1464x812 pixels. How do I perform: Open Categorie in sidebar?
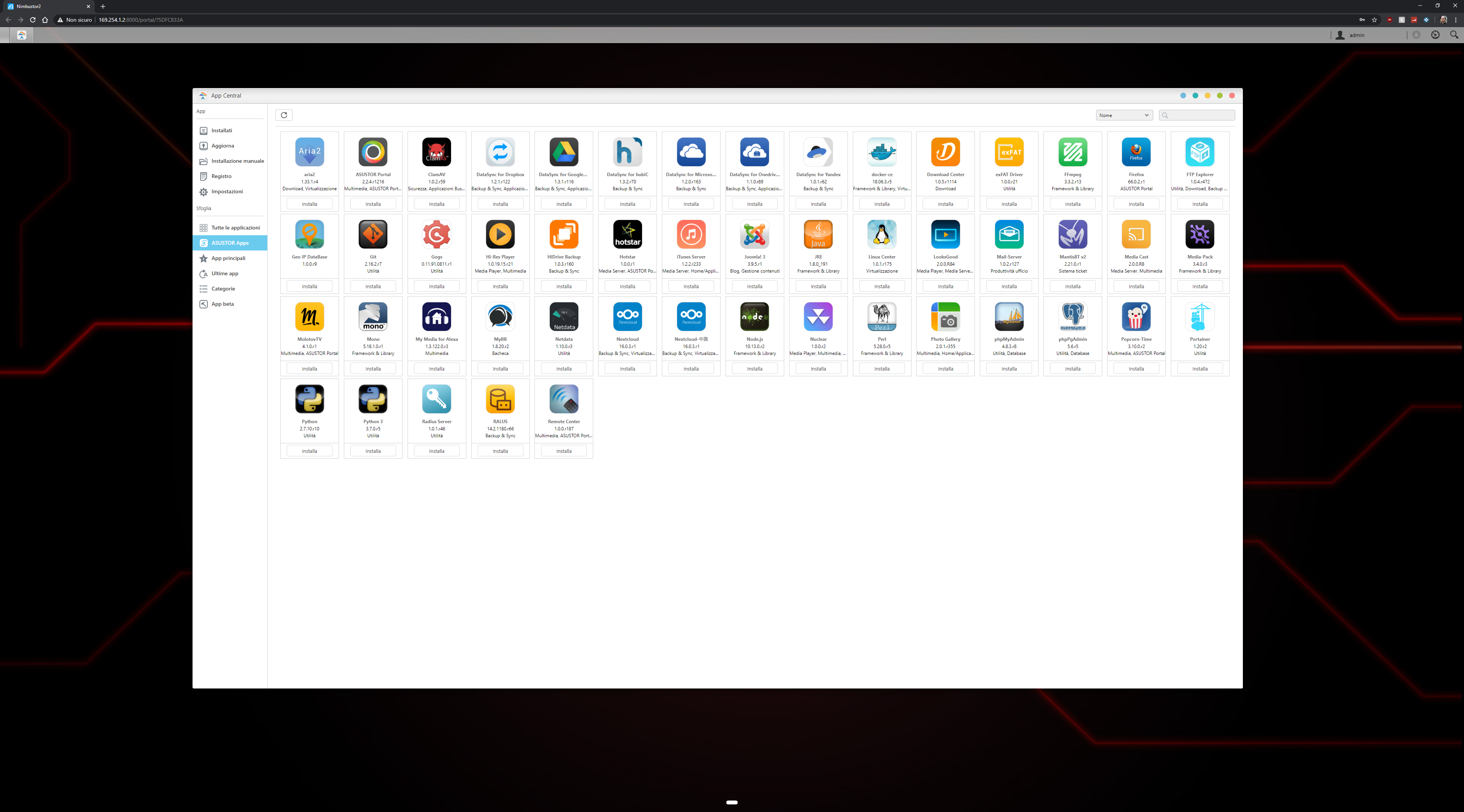(230, 289)
